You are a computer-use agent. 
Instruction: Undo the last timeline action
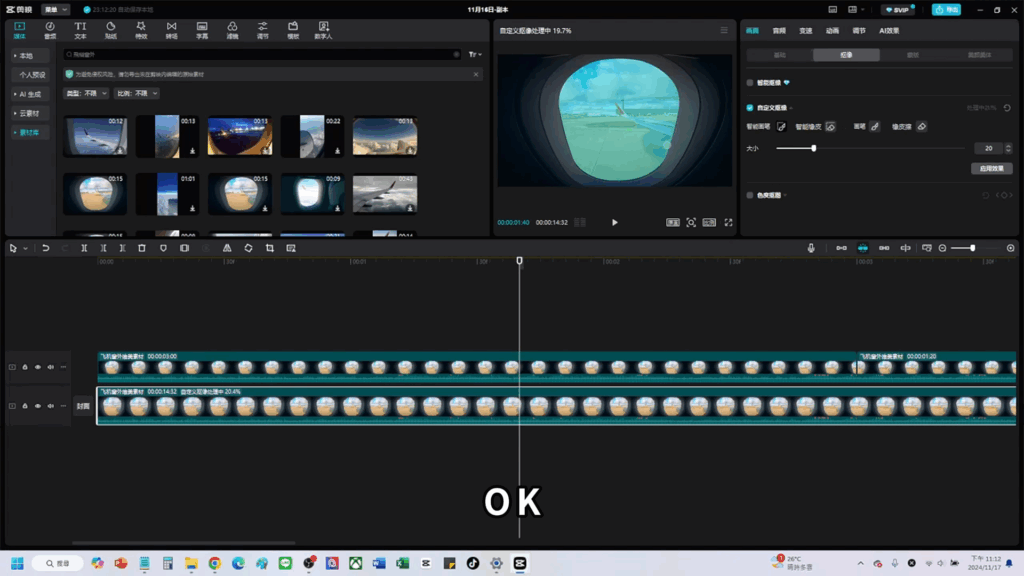[46, 248]
